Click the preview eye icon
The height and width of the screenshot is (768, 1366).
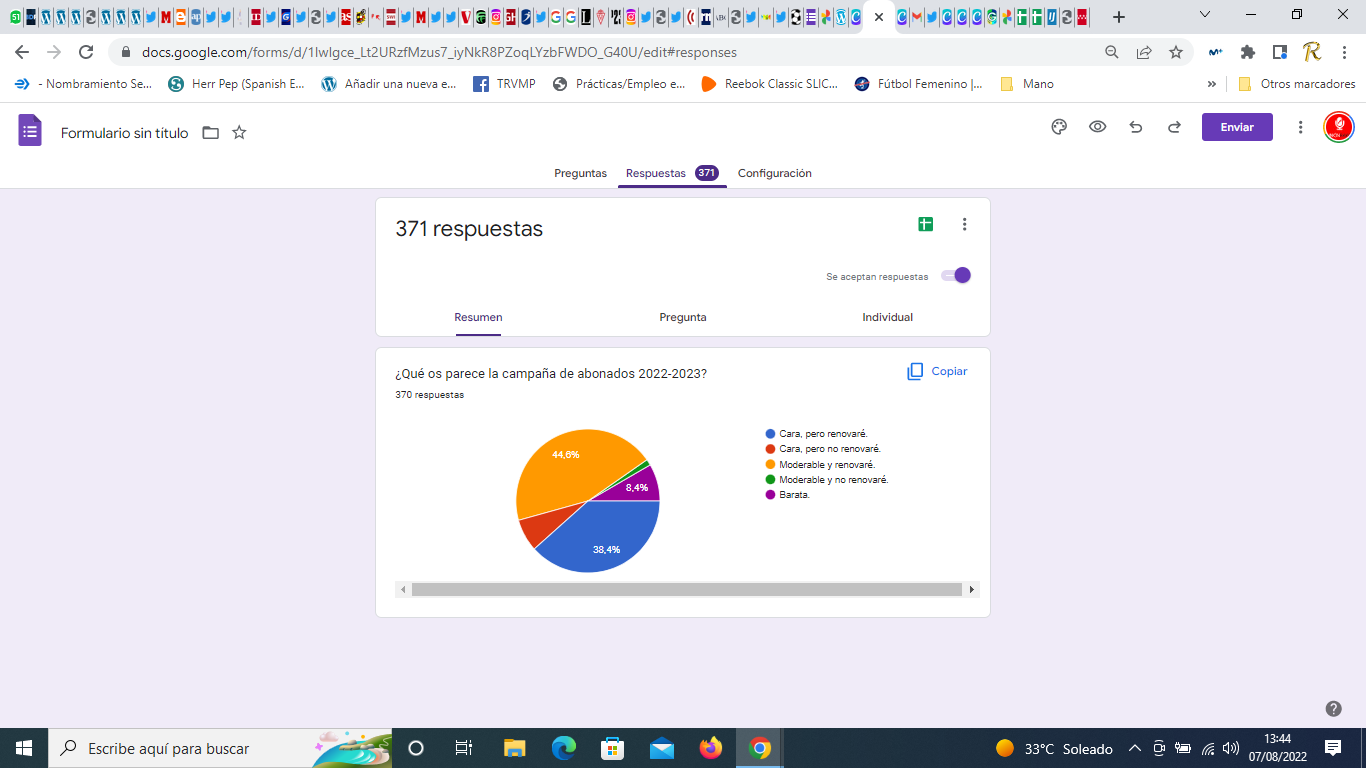coord(1097,127)
